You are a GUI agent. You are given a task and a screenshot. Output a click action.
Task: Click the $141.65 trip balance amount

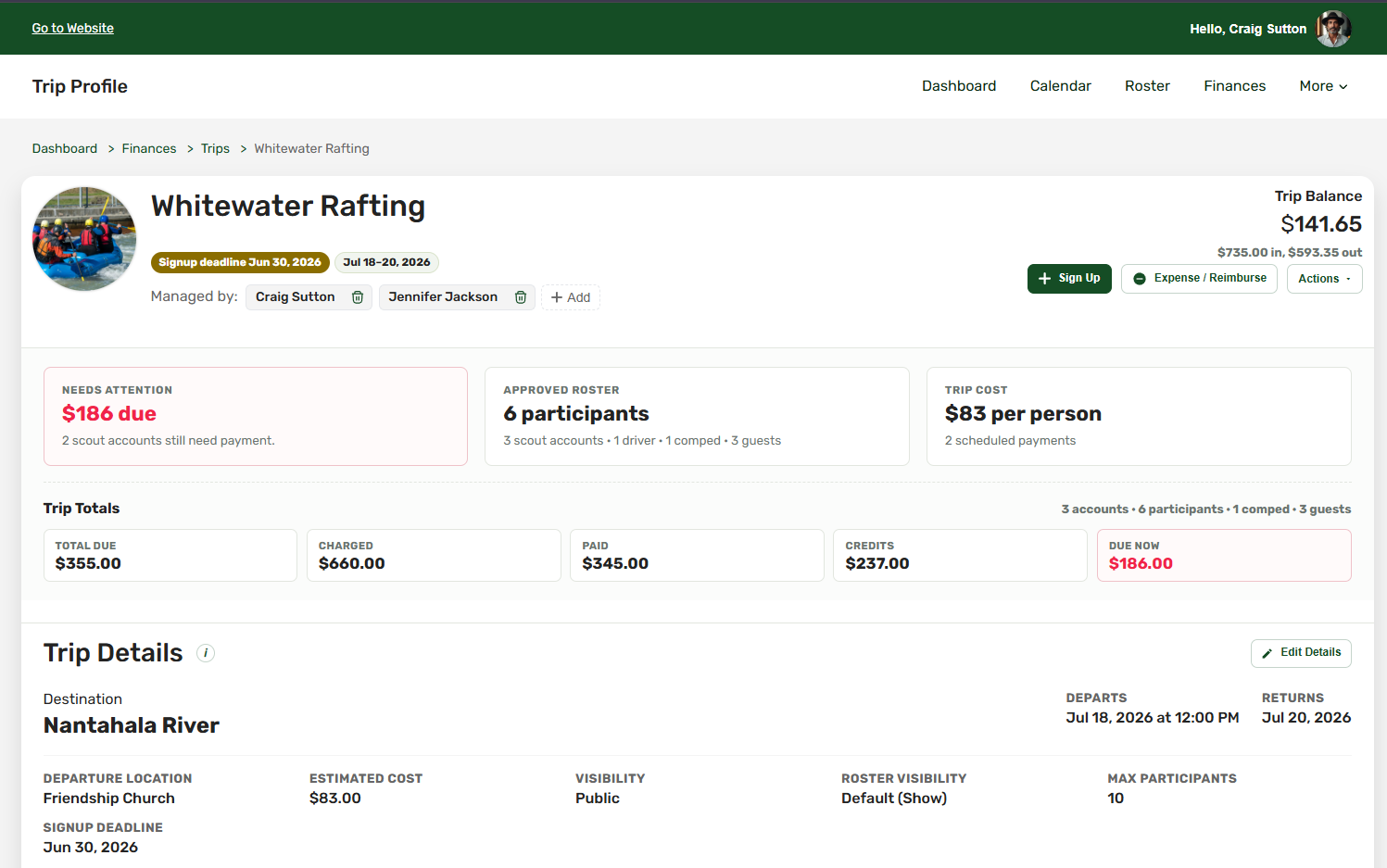click(1321, 224)
